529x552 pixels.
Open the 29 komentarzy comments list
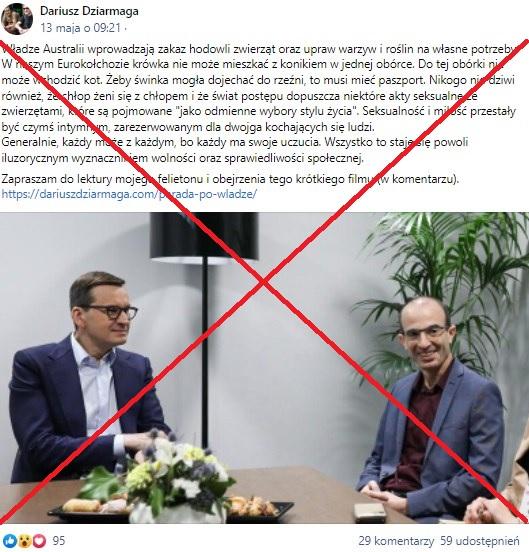(x=396, y=541)
